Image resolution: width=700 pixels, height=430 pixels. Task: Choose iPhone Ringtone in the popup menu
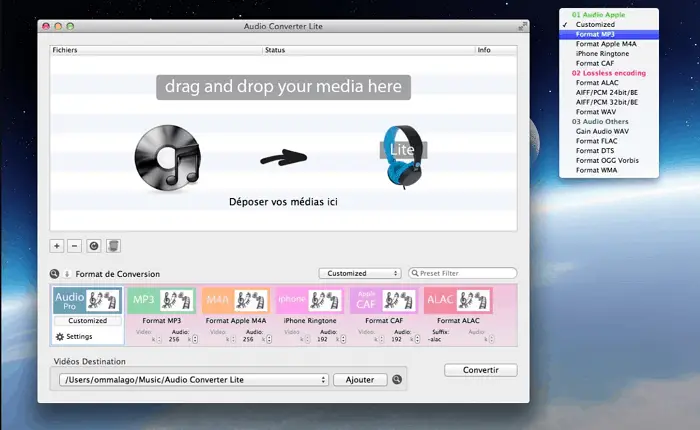[609, 54]
